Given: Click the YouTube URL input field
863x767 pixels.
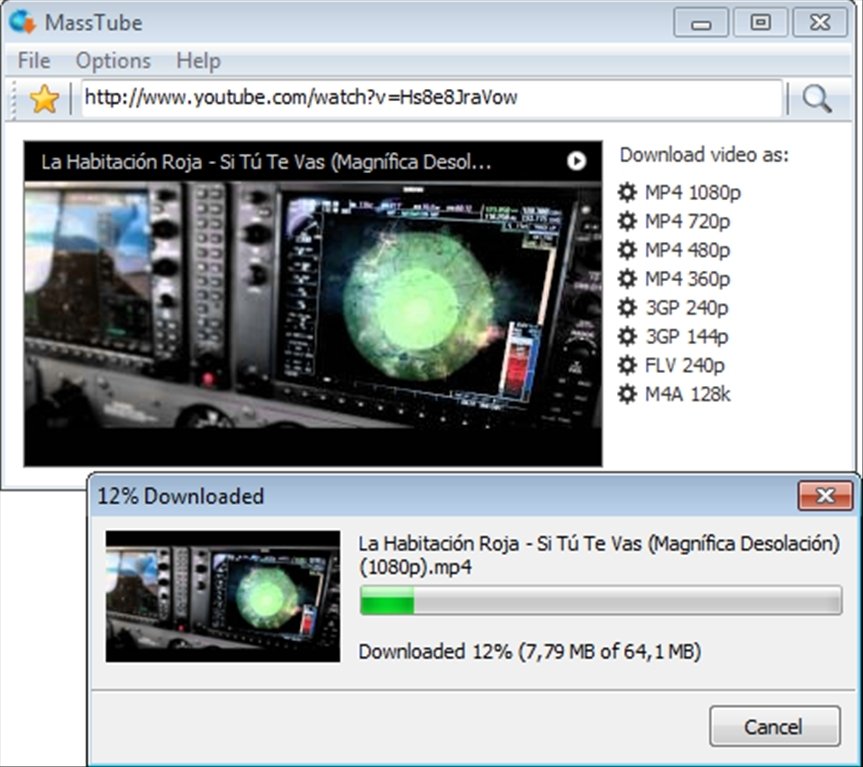Looking at the screenshot, I should coord(432,98).
